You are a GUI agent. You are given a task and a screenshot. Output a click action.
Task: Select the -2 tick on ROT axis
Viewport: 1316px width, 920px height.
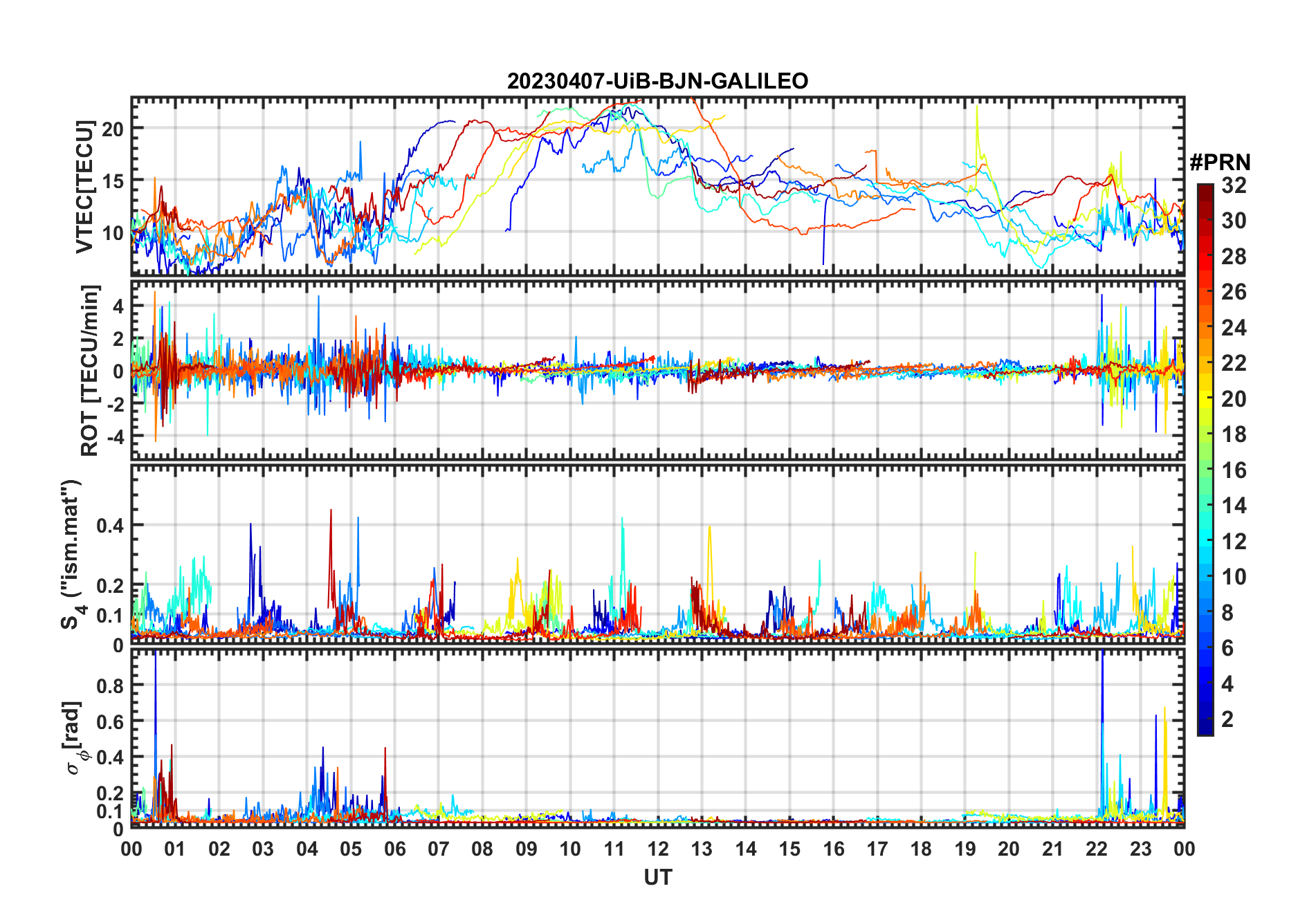point(115,404)
